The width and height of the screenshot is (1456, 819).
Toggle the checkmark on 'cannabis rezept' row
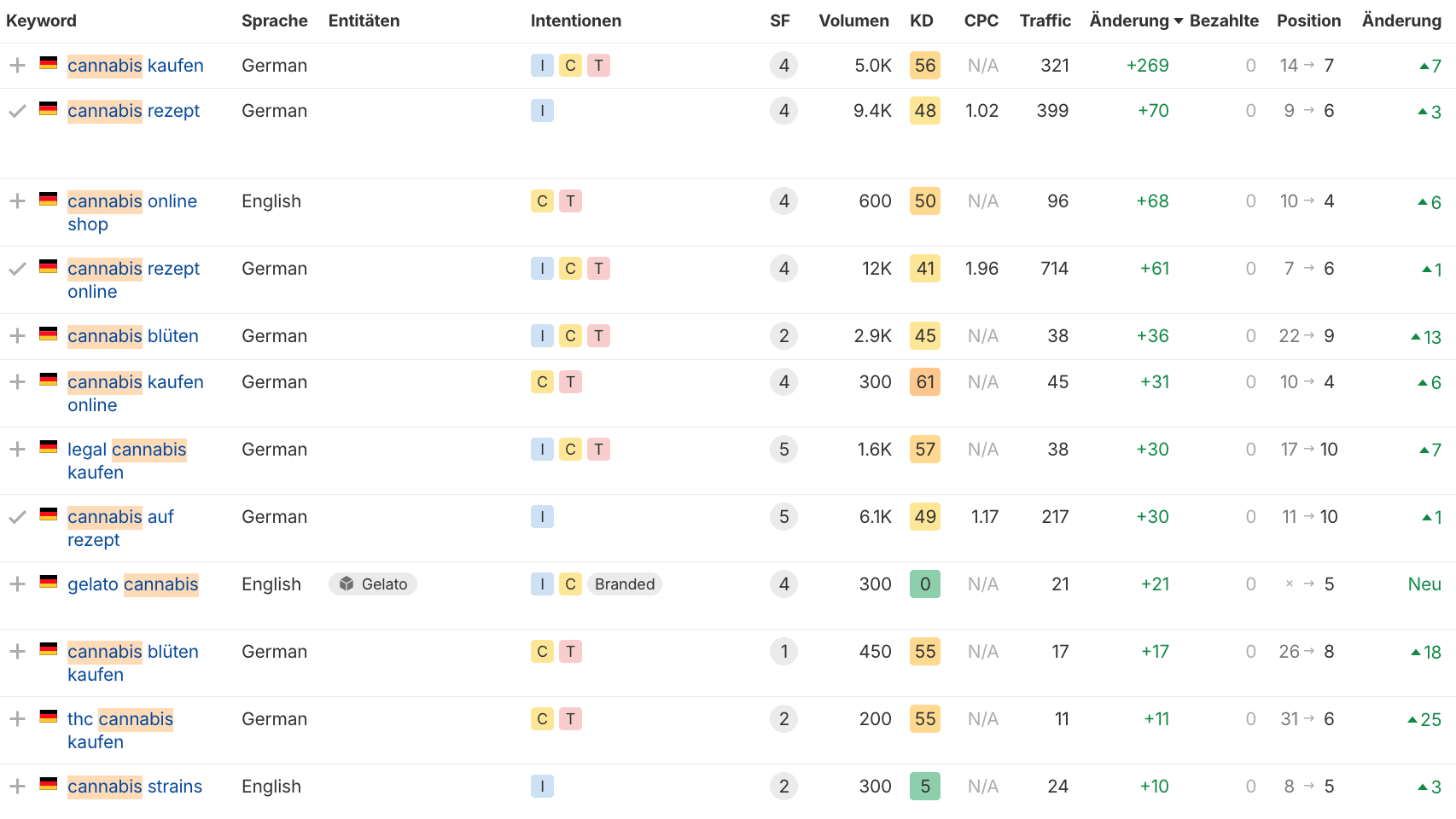[x=17, y=111]
